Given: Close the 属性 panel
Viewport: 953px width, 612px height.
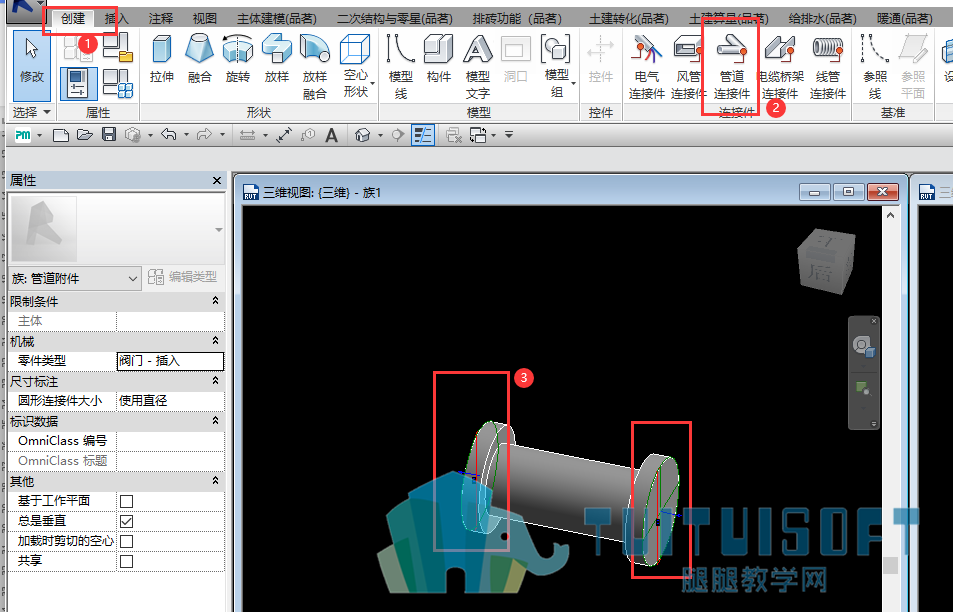Looking at the screenshot, I should pyautogui.click(x=217, y=181).
